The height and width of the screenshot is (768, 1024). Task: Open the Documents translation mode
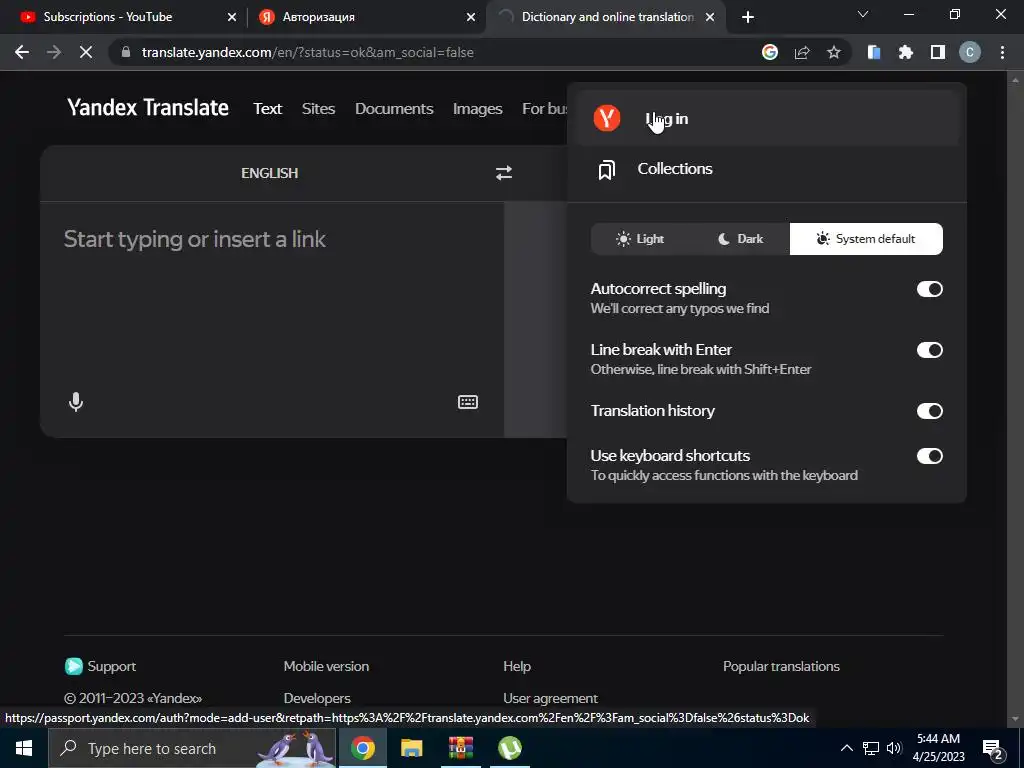pyautogui.click(x=394, y=108)
